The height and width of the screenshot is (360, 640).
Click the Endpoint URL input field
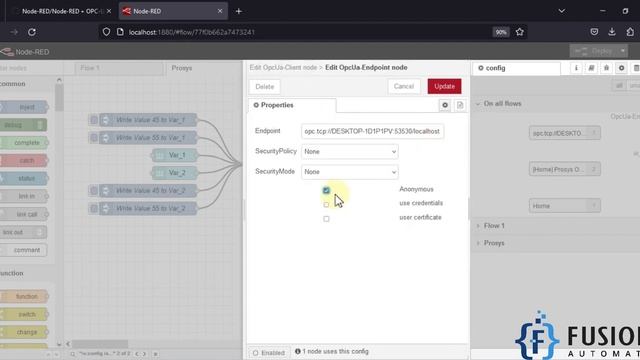[372, 131]
